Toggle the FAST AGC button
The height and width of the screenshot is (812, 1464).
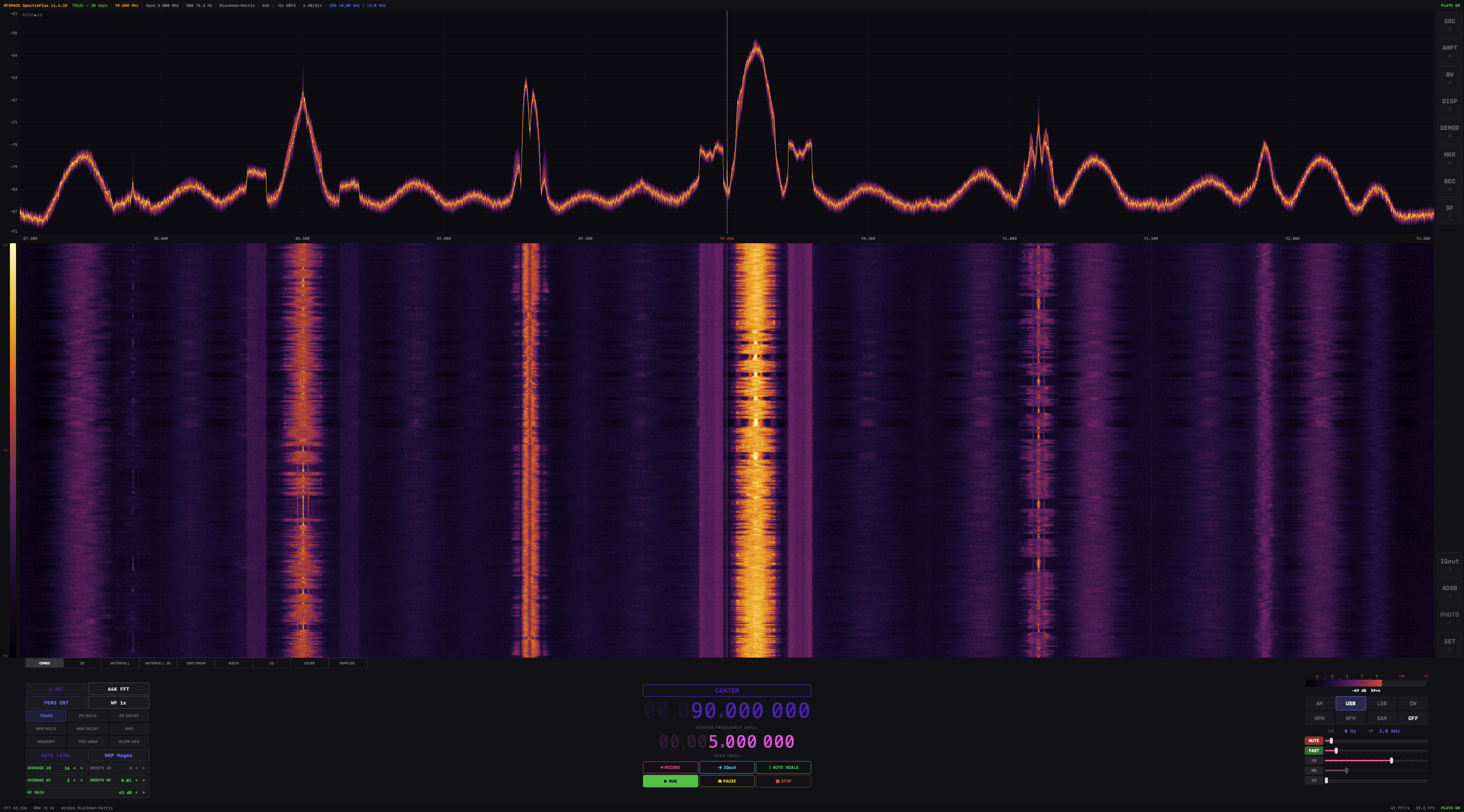[x=1313, y=751]
